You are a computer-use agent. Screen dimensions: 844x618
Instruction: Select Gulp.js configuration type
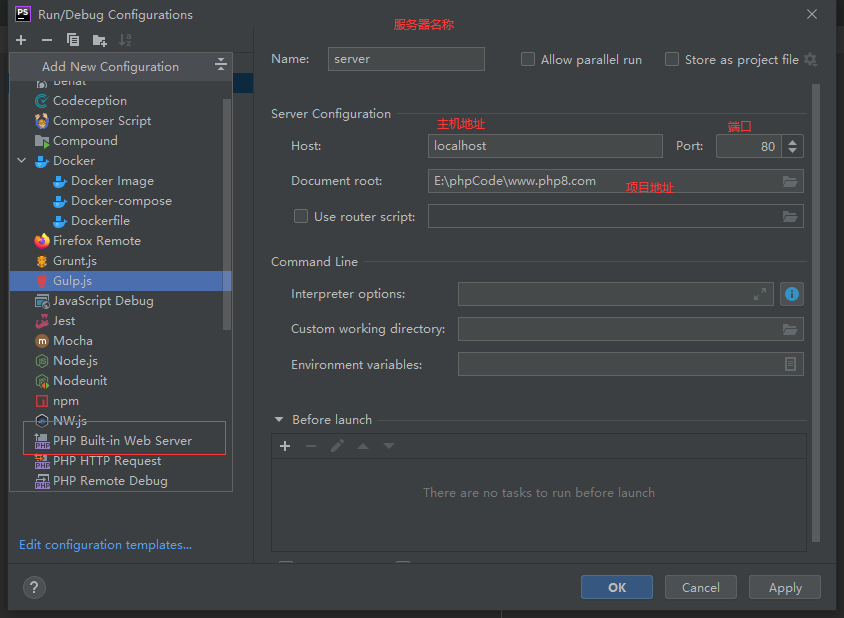[x=121, y=280]
